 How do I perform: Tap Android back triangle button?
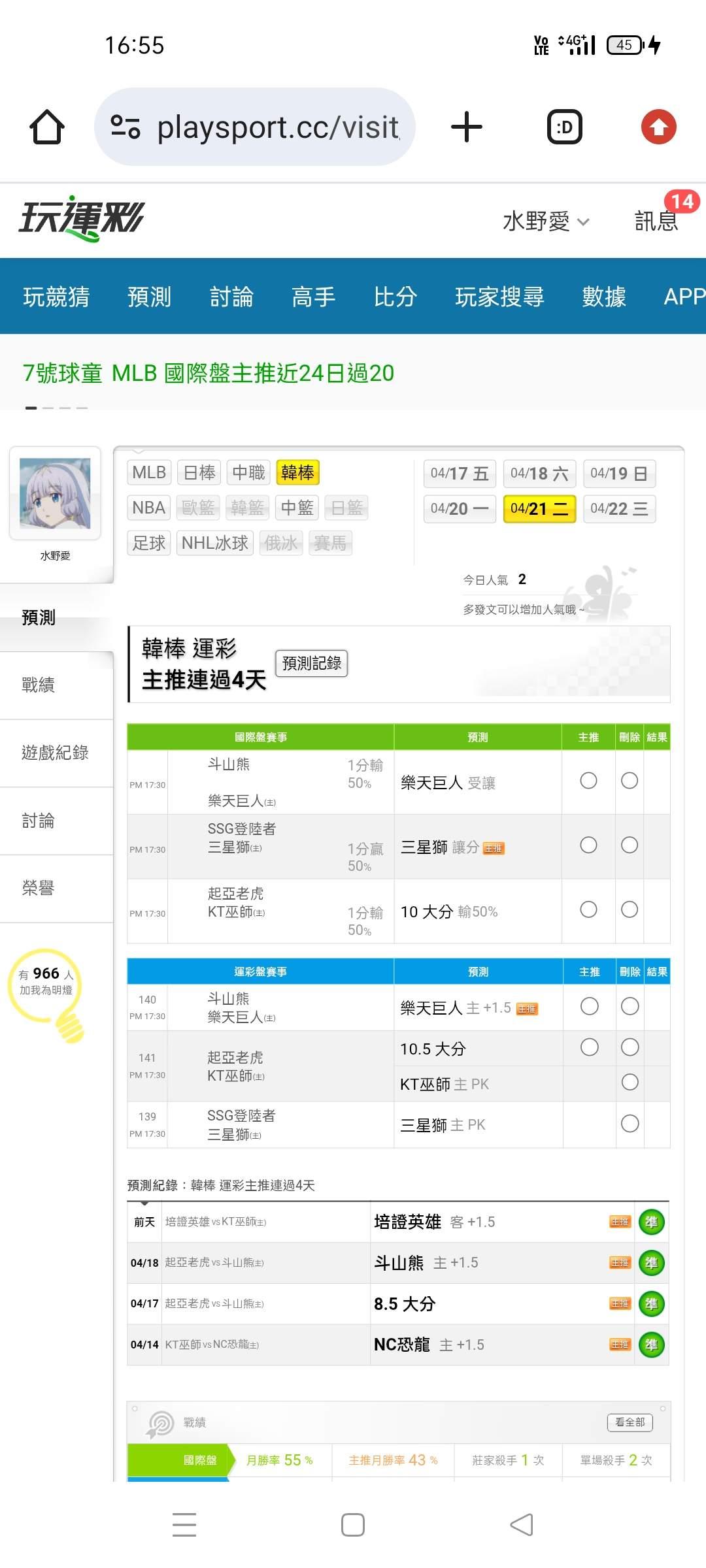click(522, 1525)
